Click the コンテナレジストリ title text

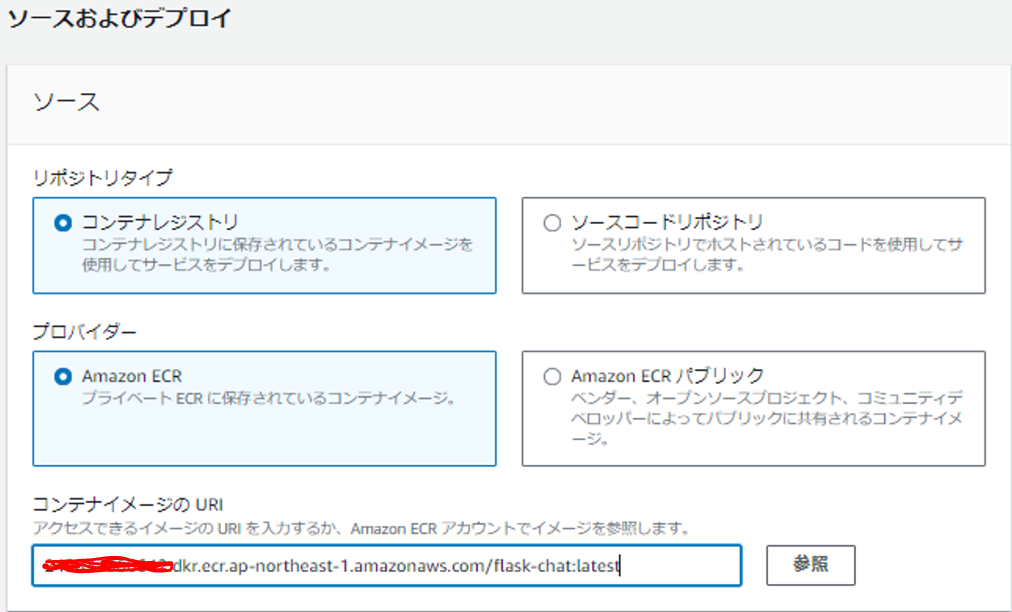point(160,222)
